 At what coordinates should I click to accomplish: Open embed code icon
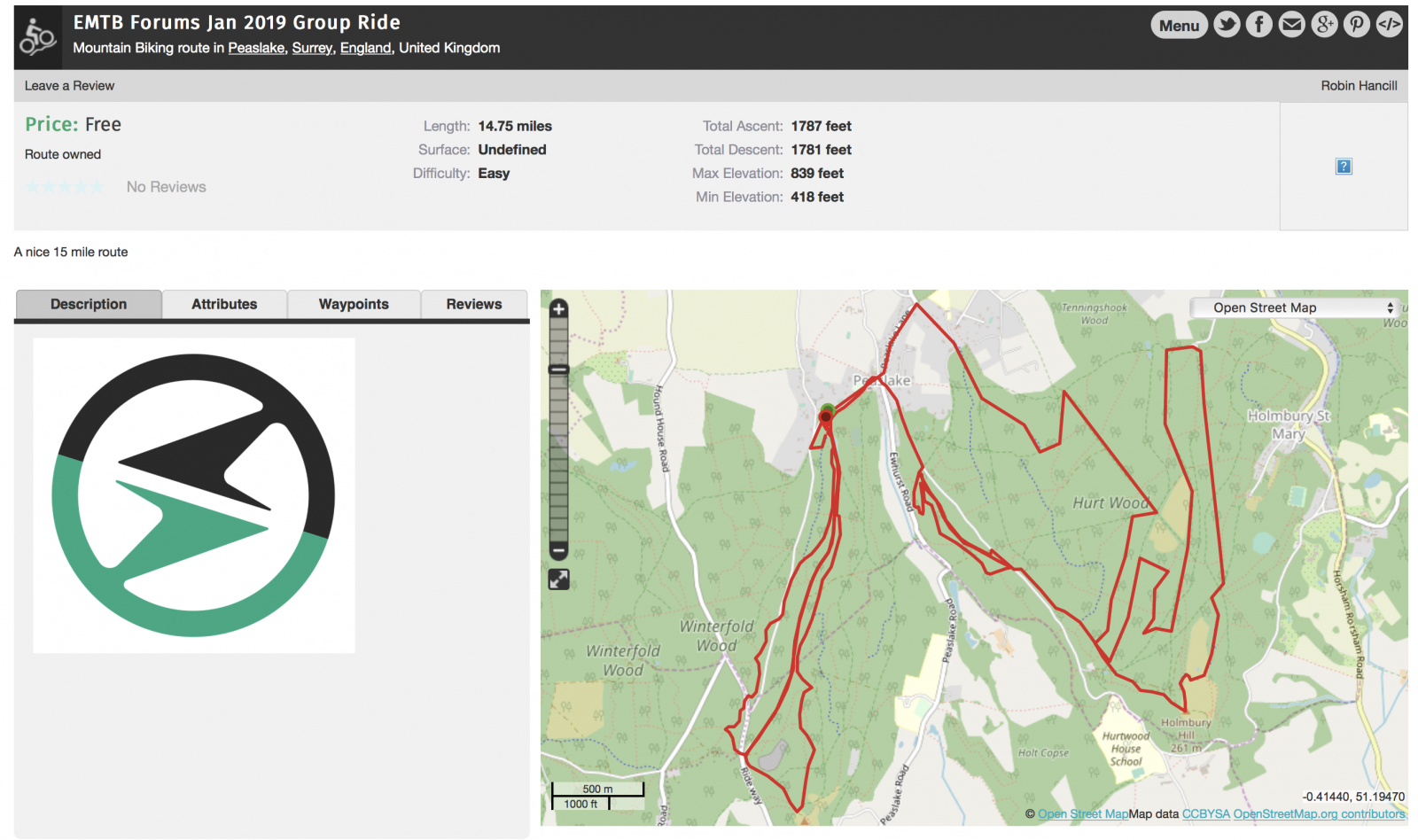1390,25
